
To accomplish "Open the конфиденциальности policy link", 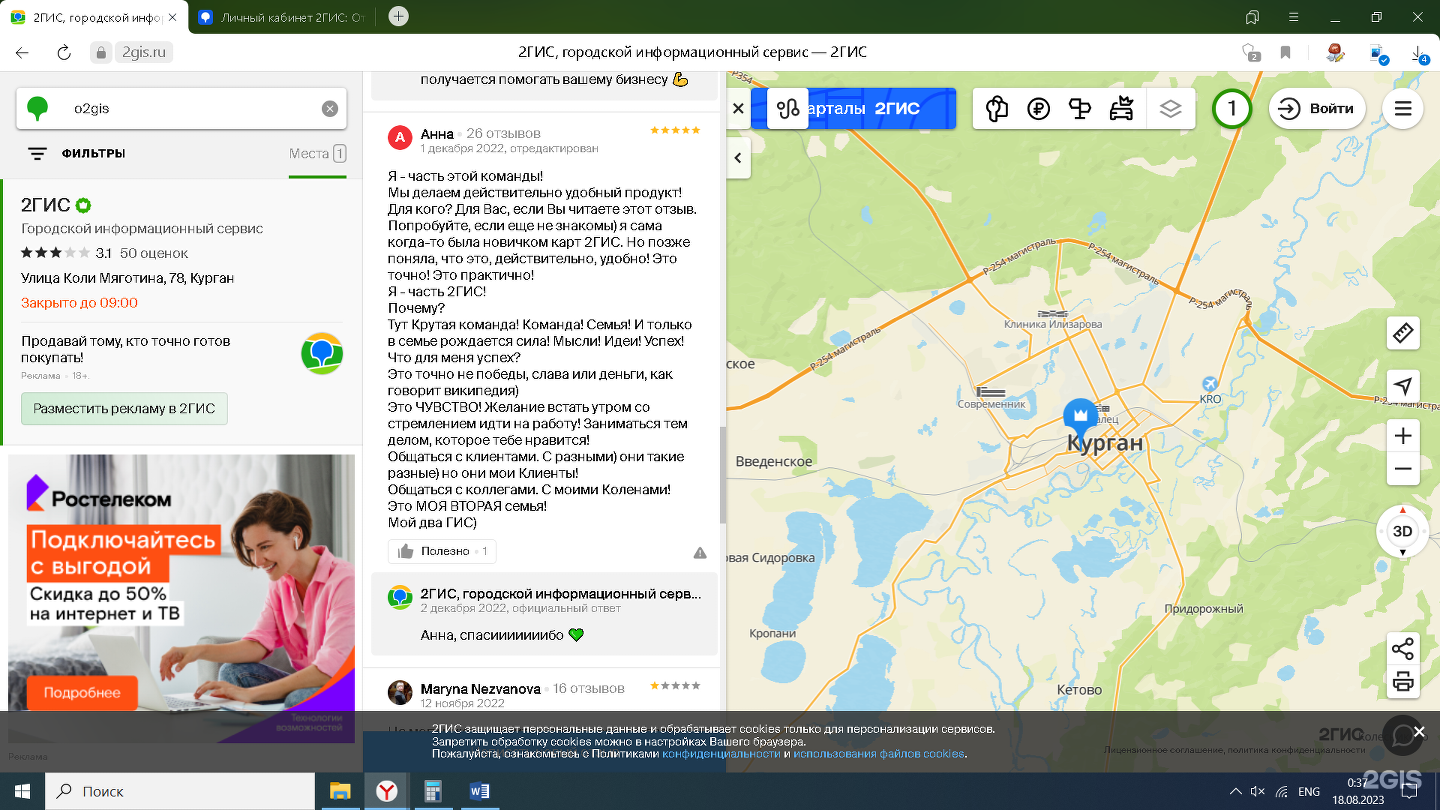I will (720, 753).
